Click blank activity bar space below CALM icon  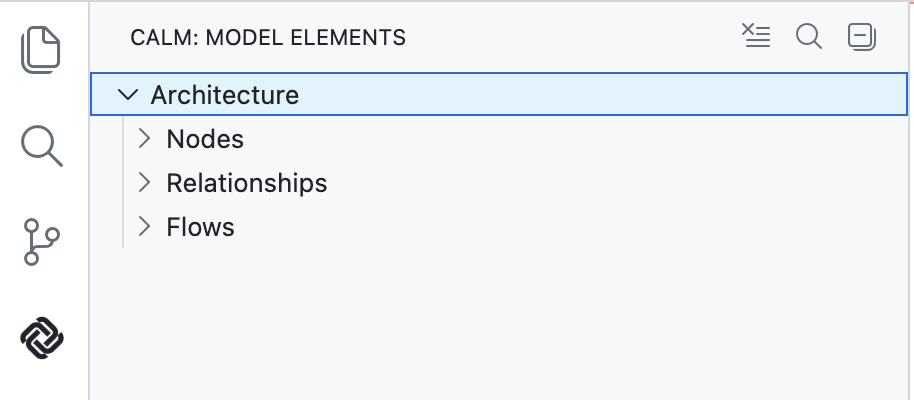click(x=42, y=385)
